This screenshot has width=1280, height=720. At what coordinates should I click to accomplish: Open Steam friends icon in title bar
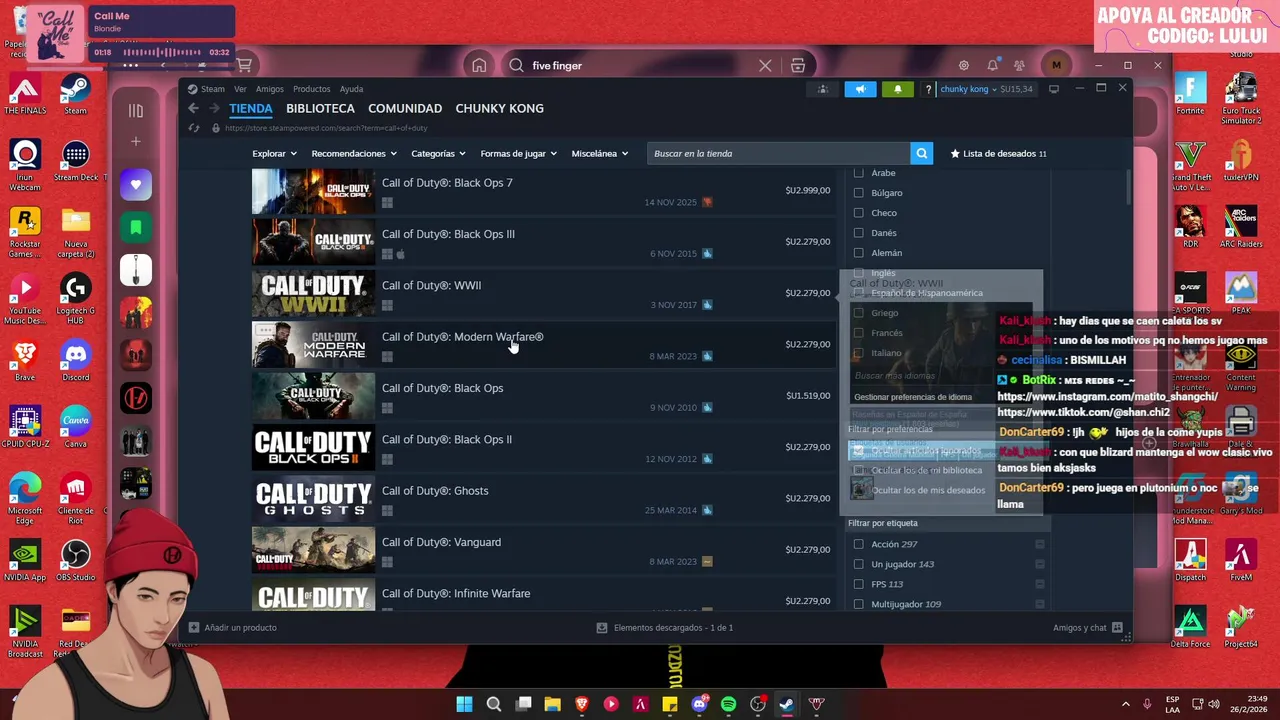coord(823,89)
